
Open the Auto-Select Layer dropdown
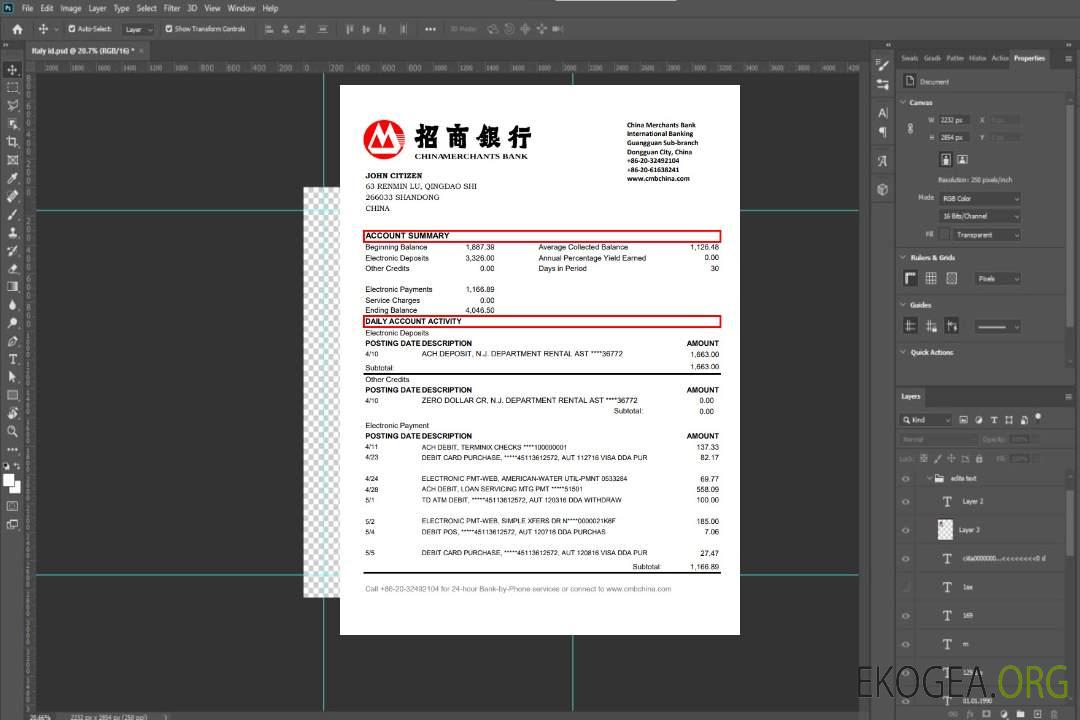[x=139, y=29]
